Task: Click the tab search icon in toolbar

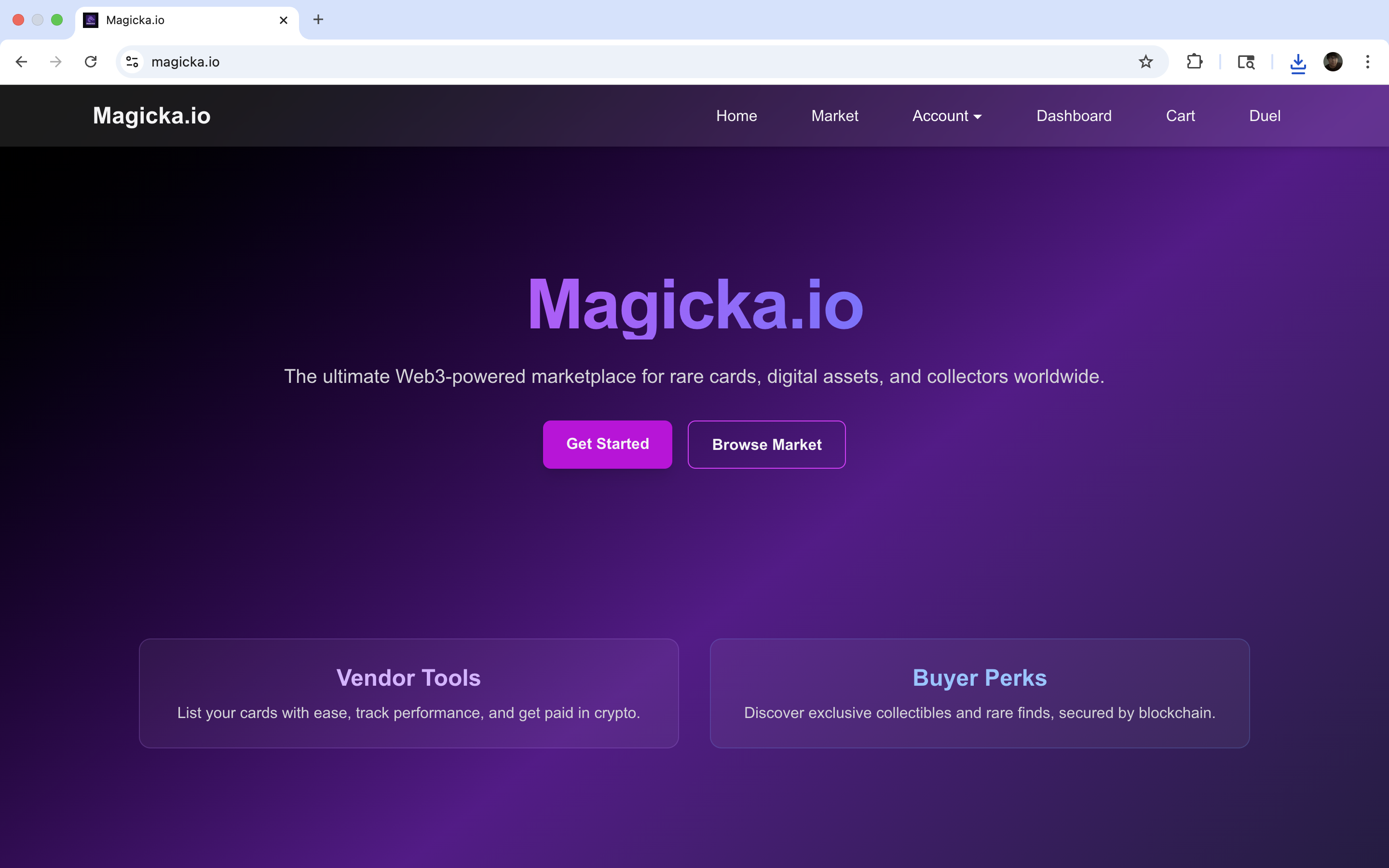Action: click(x=1246, y=61)
